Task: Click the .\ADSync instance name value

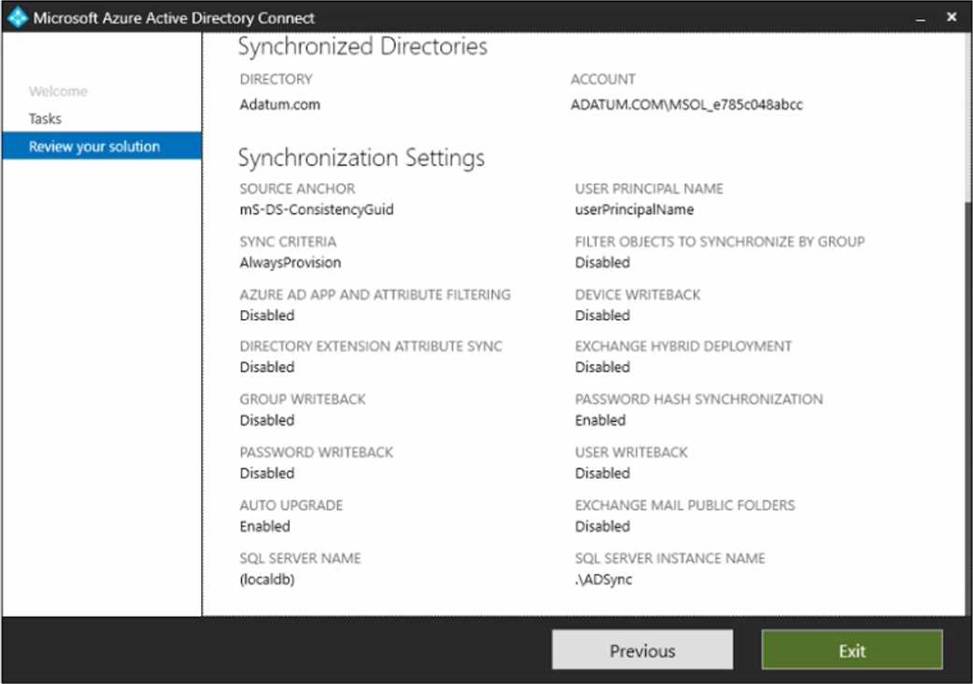Action: [603, 580]
